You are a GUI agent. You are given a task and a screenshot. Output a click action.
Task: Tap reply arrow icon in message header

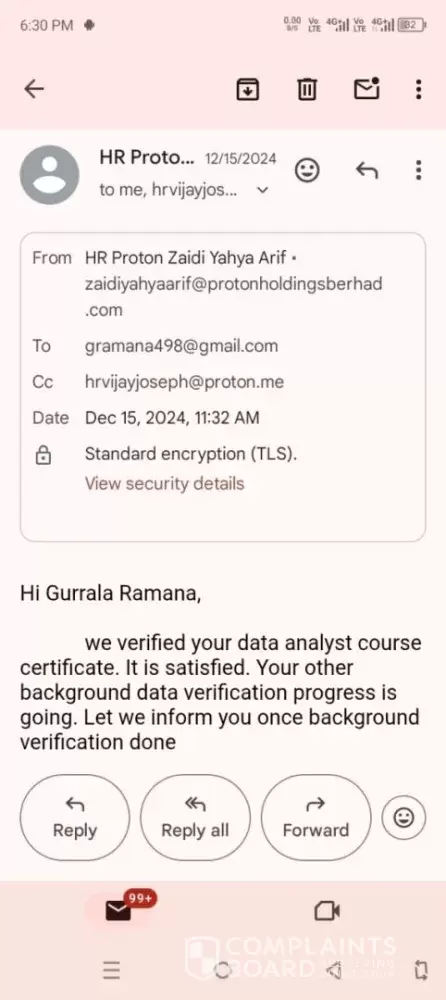366,170
